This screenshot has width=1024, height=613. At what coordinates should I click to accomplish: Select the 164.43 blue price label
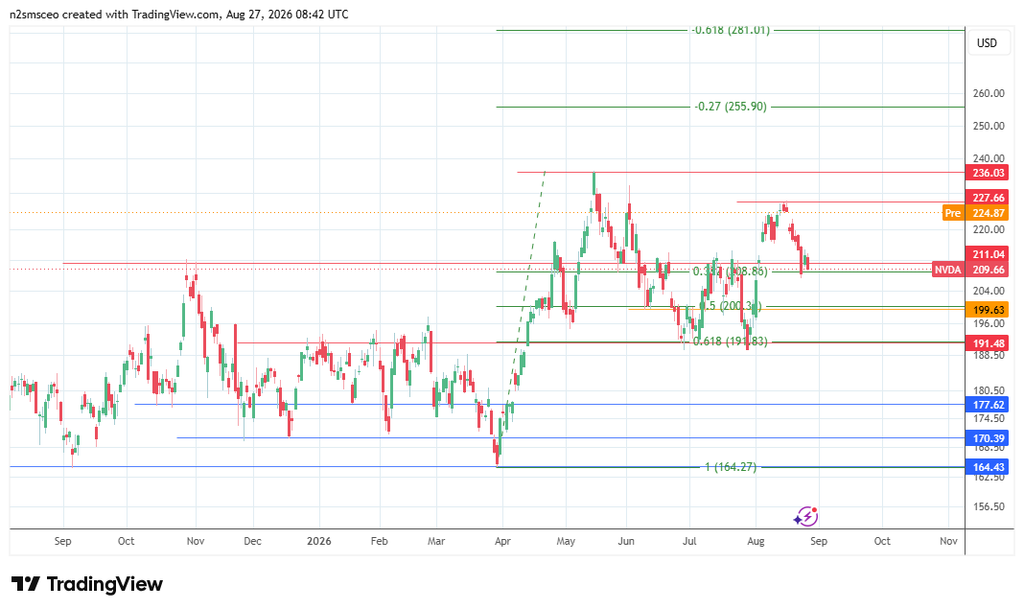tap(987, 467)
